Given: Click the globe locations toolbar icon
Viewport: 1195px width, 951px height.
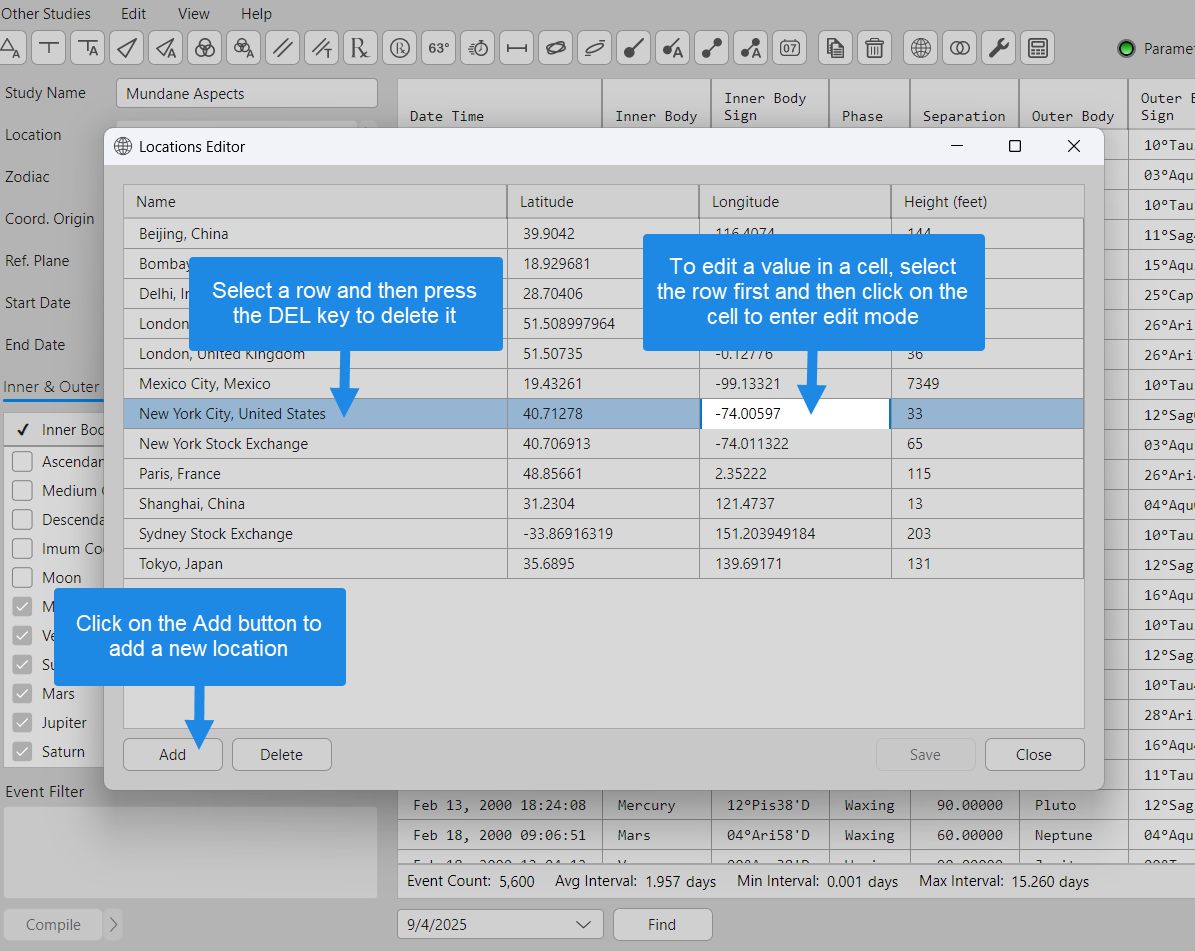Looking at the screenshot, I should click(x=920, y=47).
